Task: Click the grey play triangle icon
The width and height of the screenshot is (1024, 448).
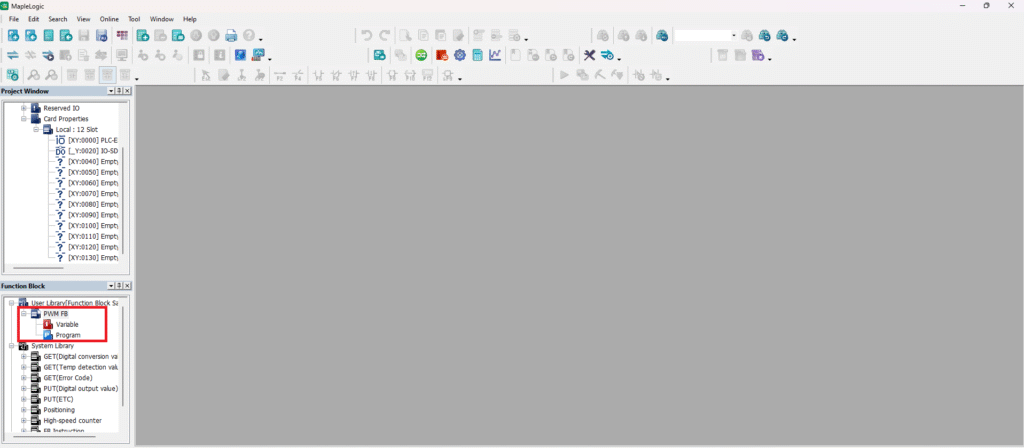Action: 565,75
